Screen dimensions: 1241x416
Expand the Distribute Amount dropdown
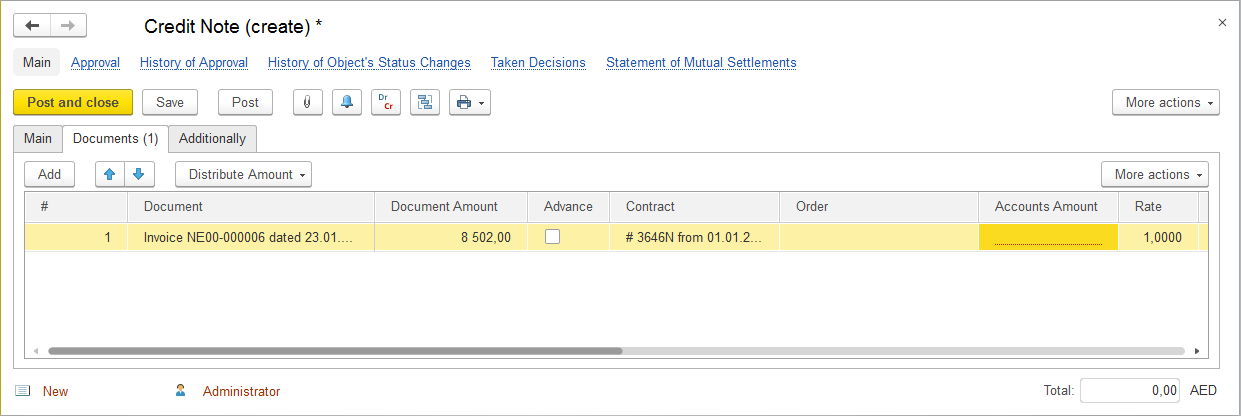243,174
